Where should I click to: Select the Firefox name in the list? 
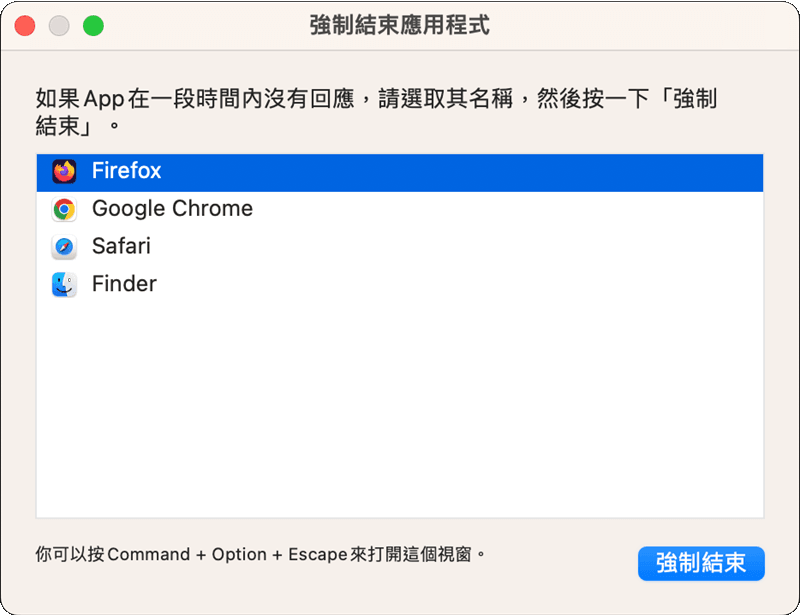click(x=126, y=171)
